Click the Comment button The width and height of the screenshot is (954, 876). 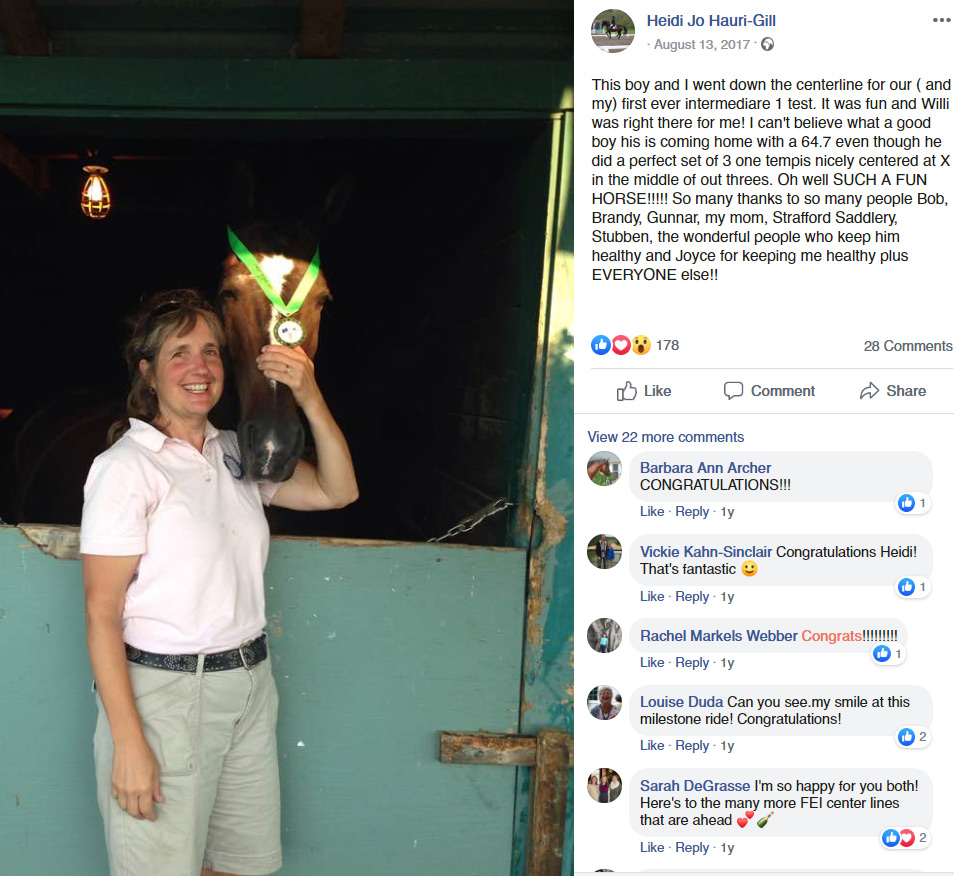pyautogui.click(x=769, y=391)
